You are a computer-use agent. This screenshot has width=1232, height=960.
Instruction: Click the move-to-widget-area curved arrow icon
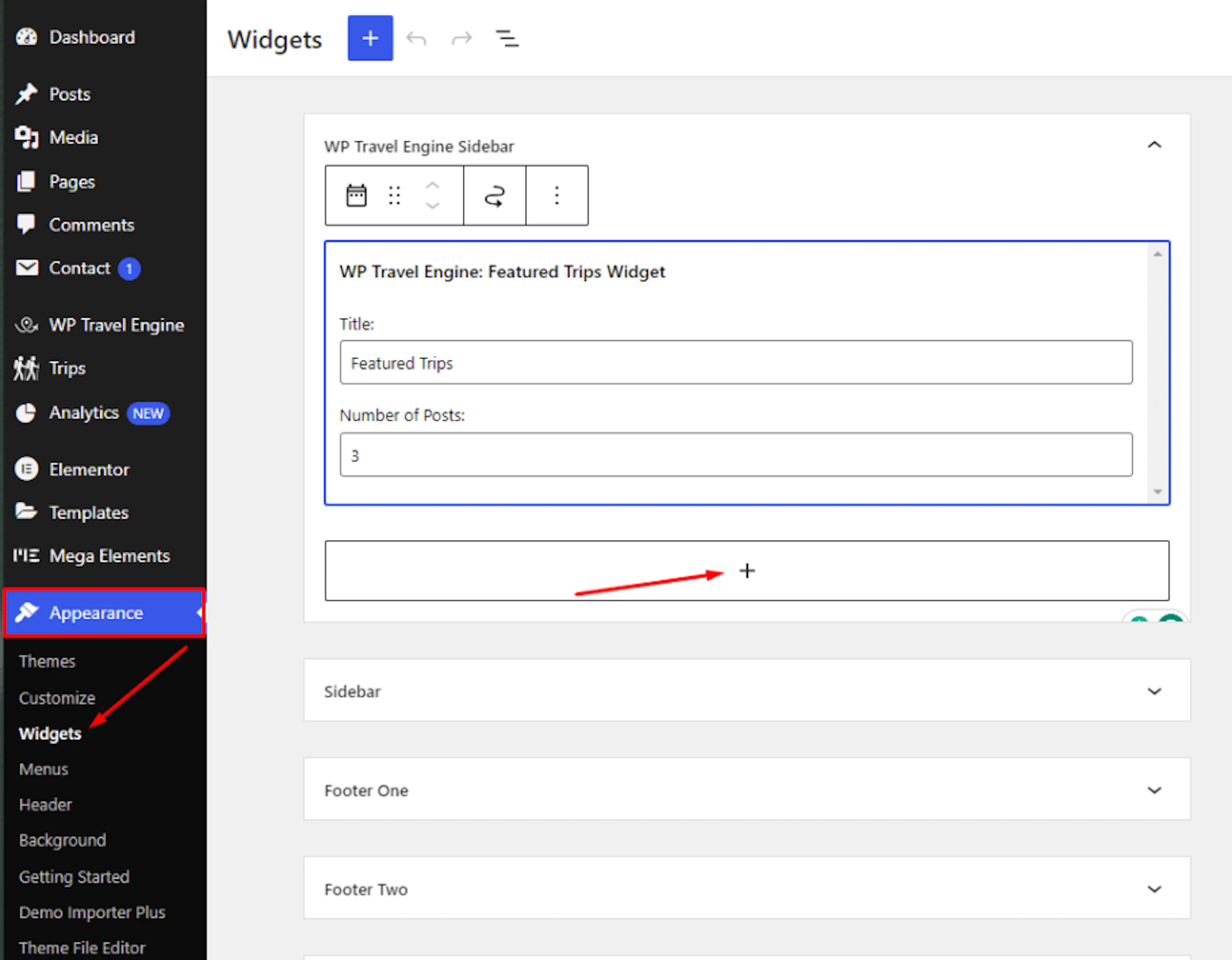click(495, 196)
